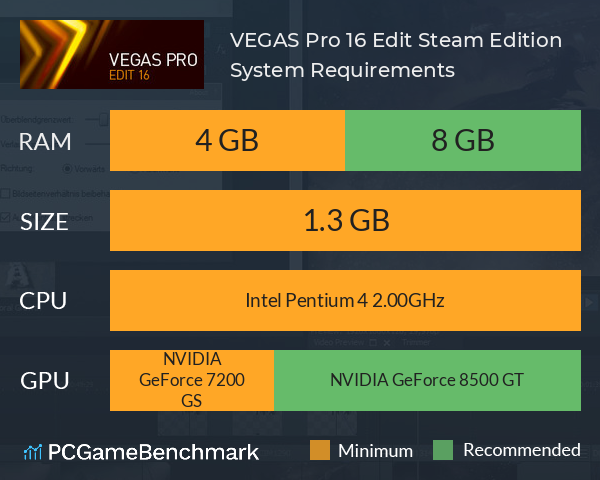Click the green Recommended legend swatch
Image resolution: width=600 pixels, height=480 pixels.
click(x=444, y=450)
